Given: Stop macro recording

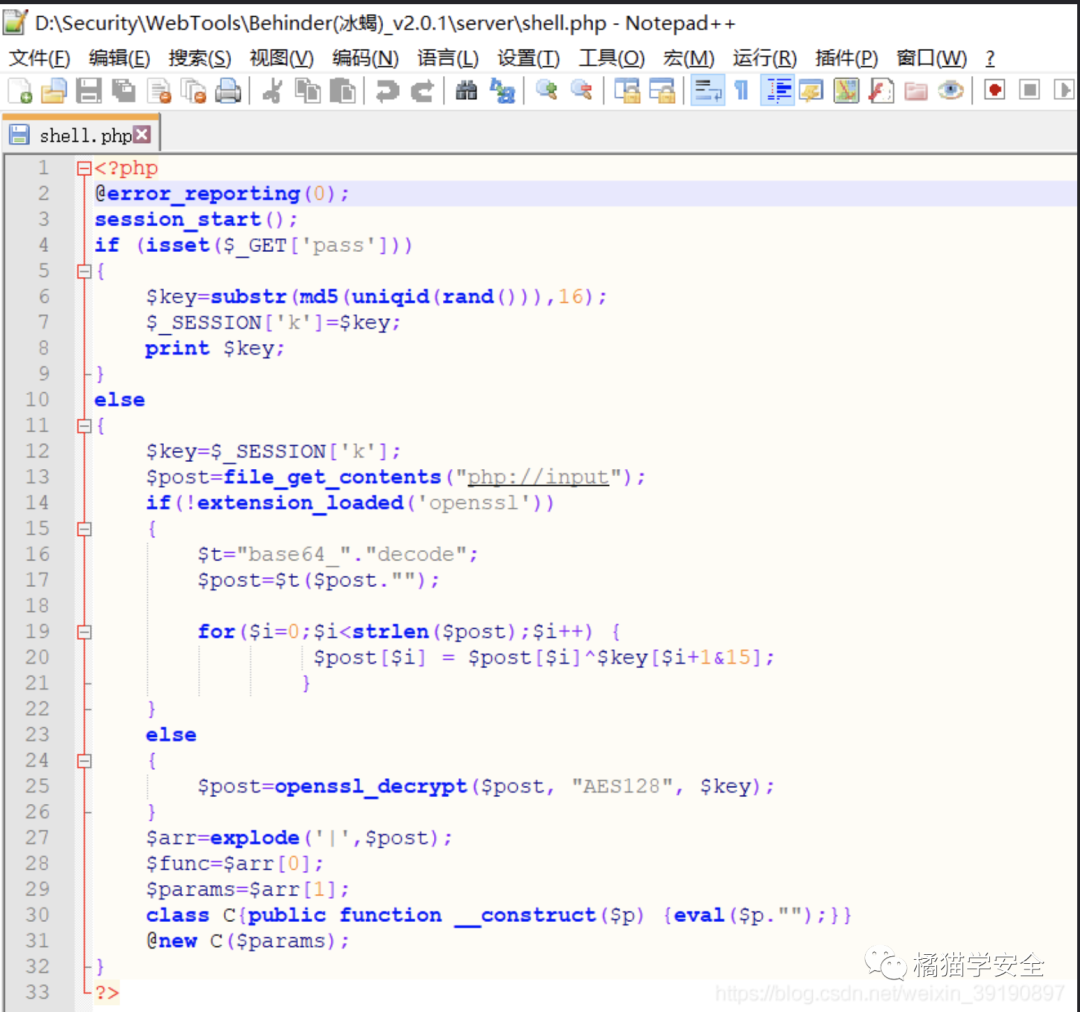Looking at the screenshot, I should 1030,91.
